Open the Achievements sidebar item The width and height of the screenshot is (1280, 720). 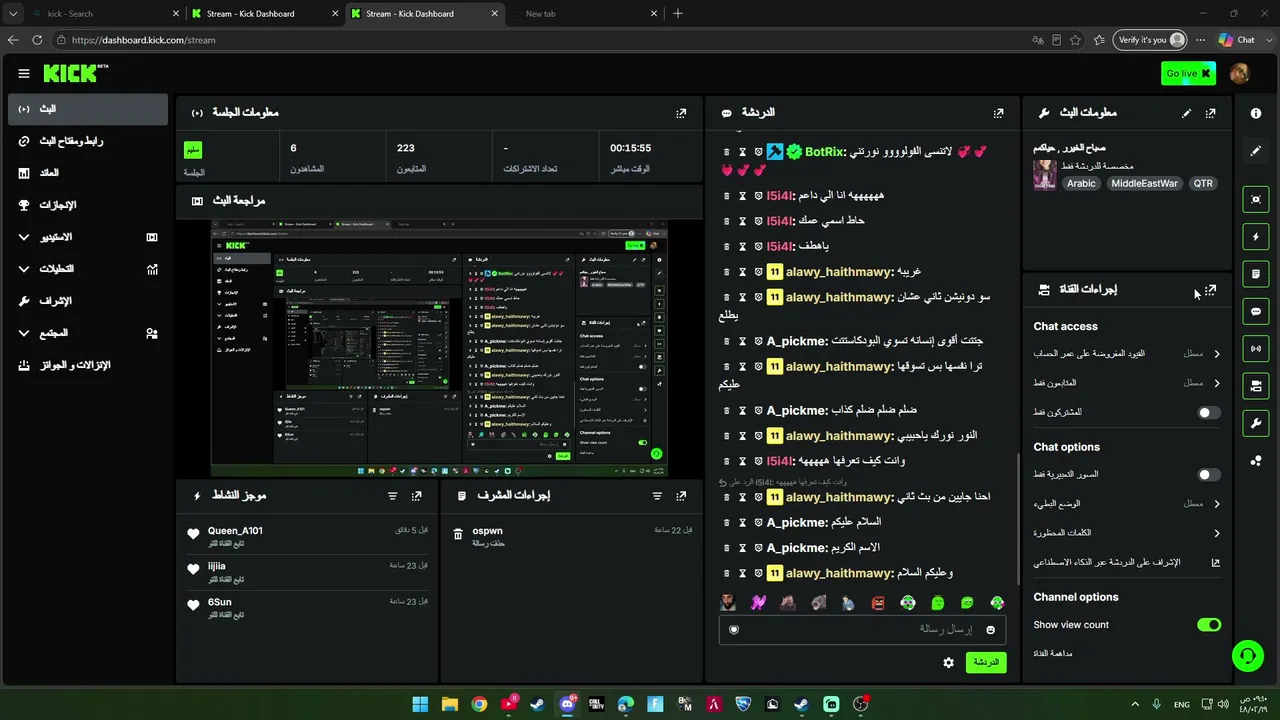[x=88, y=205]
